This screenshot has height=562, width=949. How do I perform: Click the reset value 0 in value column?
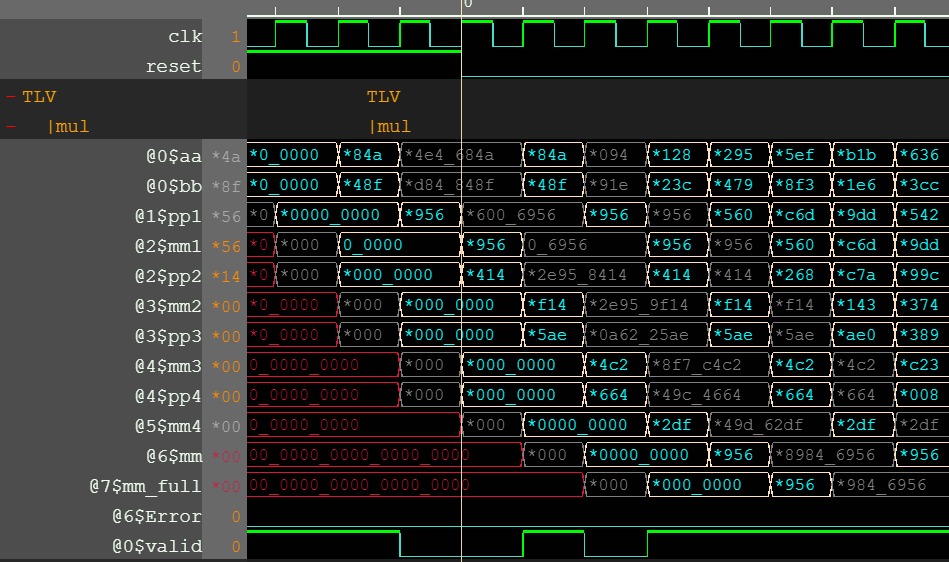click(x=236, y=67)
